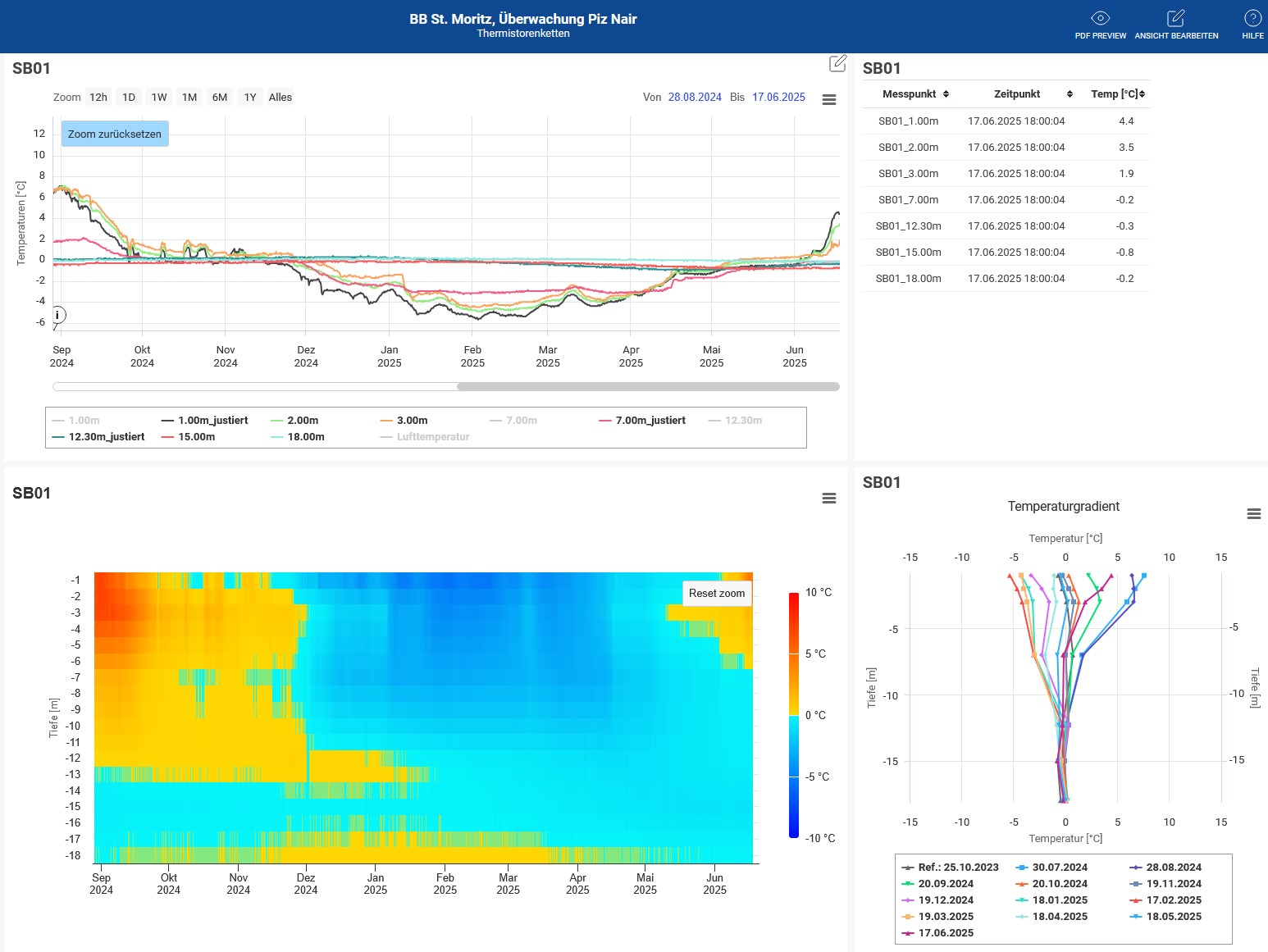Open the PDF Preview eye icon
This screenshot has width=1268, height=952.
coord(1100,19)
